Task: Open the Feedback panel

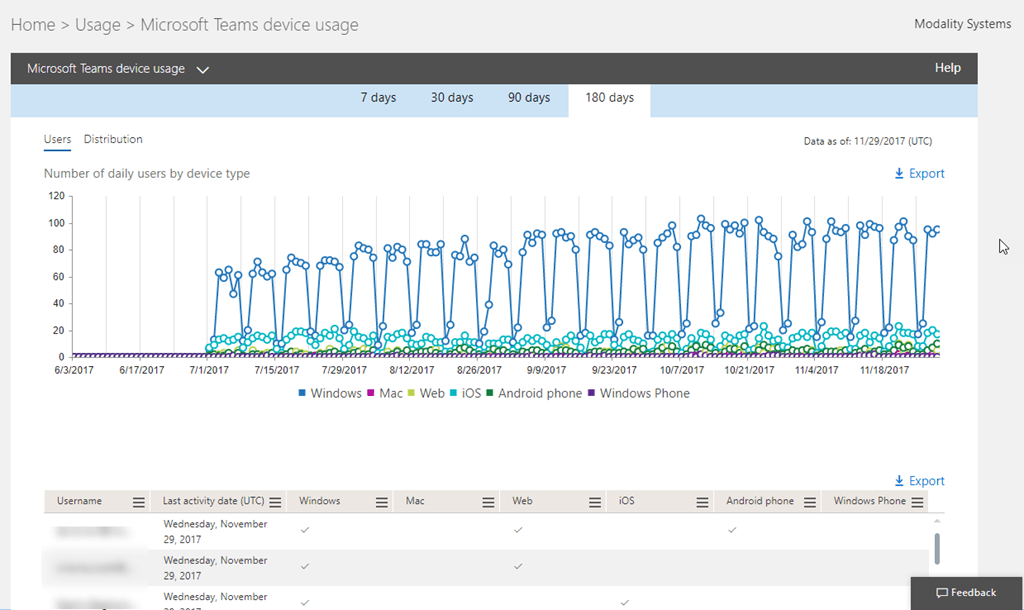Action: [x=966, y=593]
